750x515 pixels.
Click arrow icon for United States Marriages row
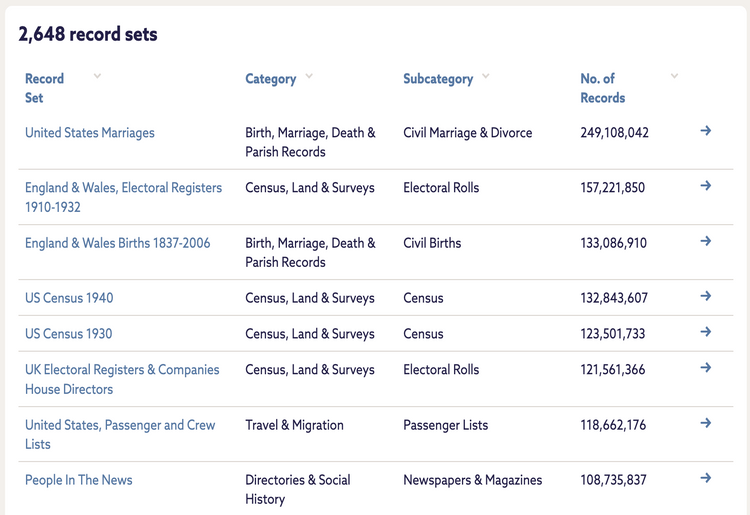pyautogui.click(x=705, y=131)
